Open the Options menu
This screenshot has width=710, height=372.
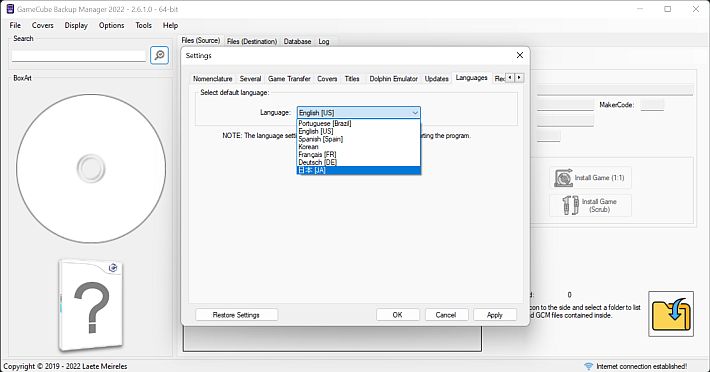(x=111, y=25)
